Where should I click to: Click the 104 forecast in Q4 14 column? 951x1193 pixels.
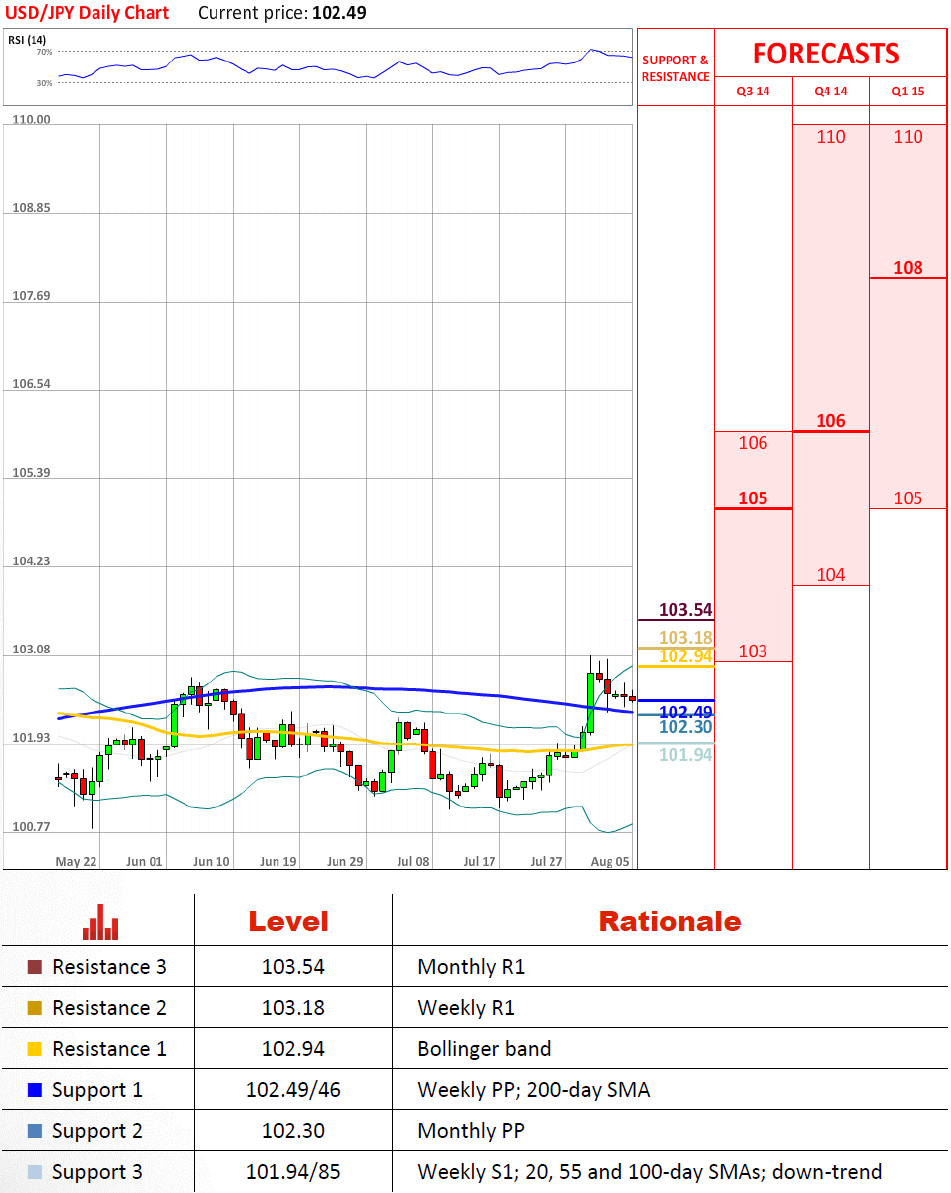pyautogui.click(x=831, y=575)
